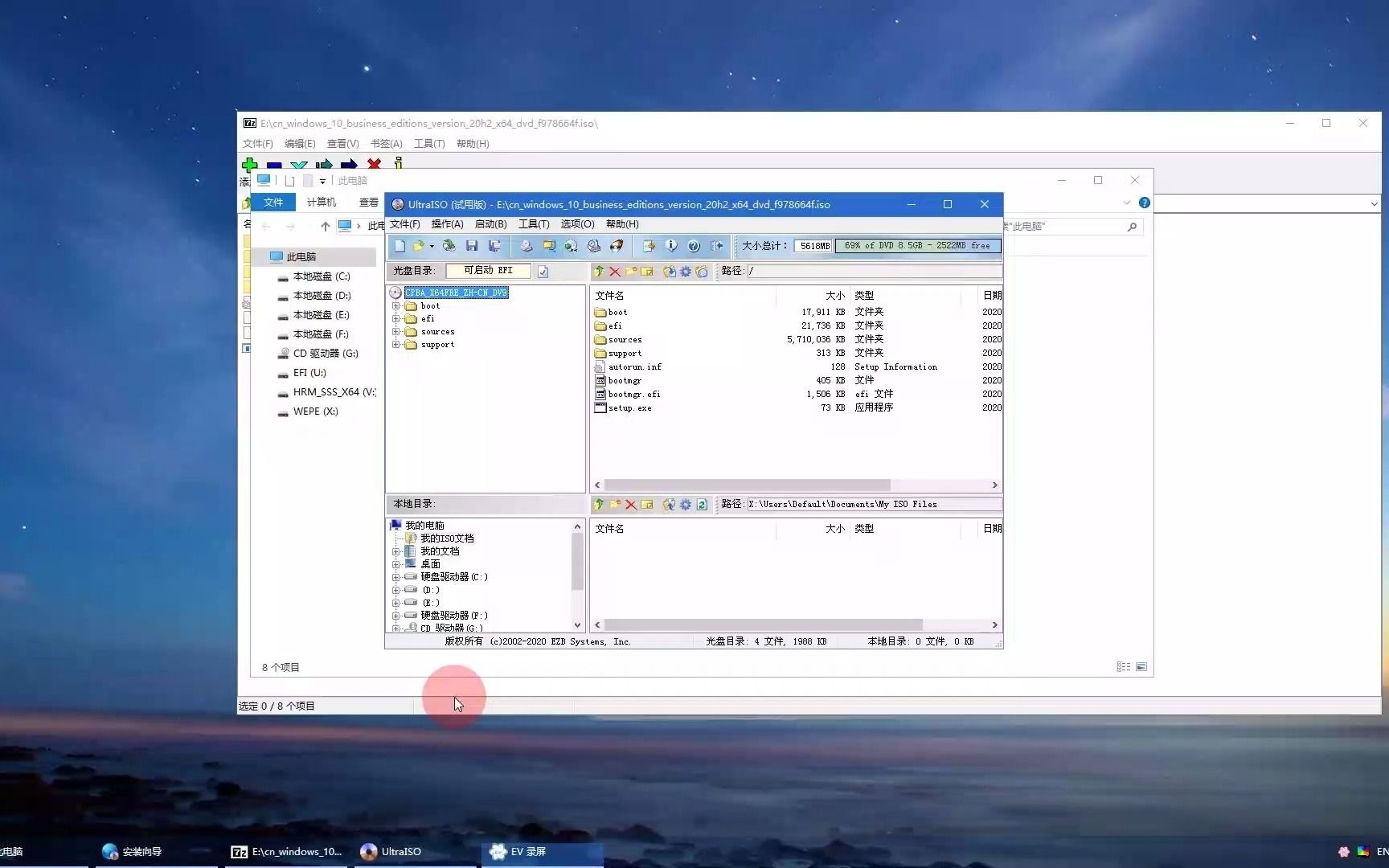Open 书签(A) menu in 7-Zip window

click(386, 144)
